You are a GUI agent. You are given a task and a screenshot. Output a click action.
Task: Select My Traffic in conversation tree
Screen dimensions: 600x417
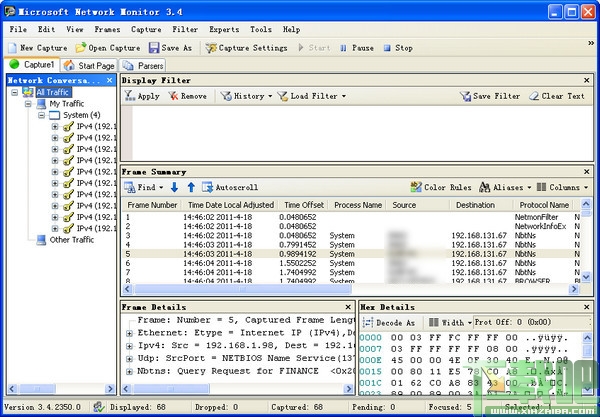coord(67,104)
